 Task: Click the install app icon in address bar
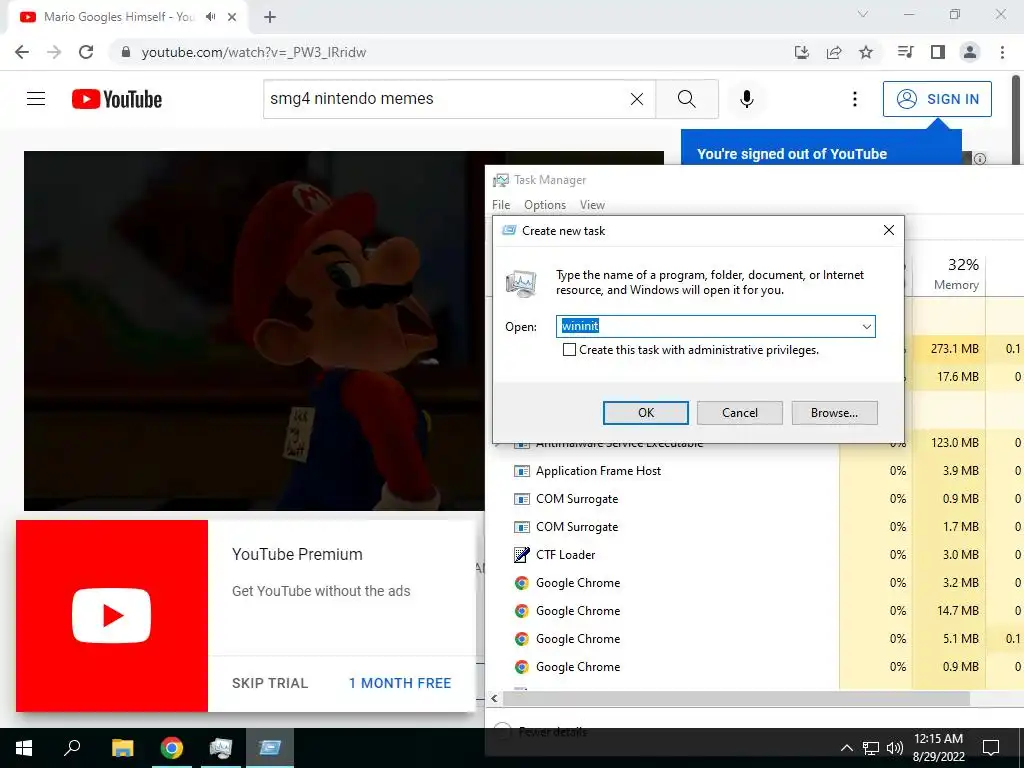coord(801,52)
